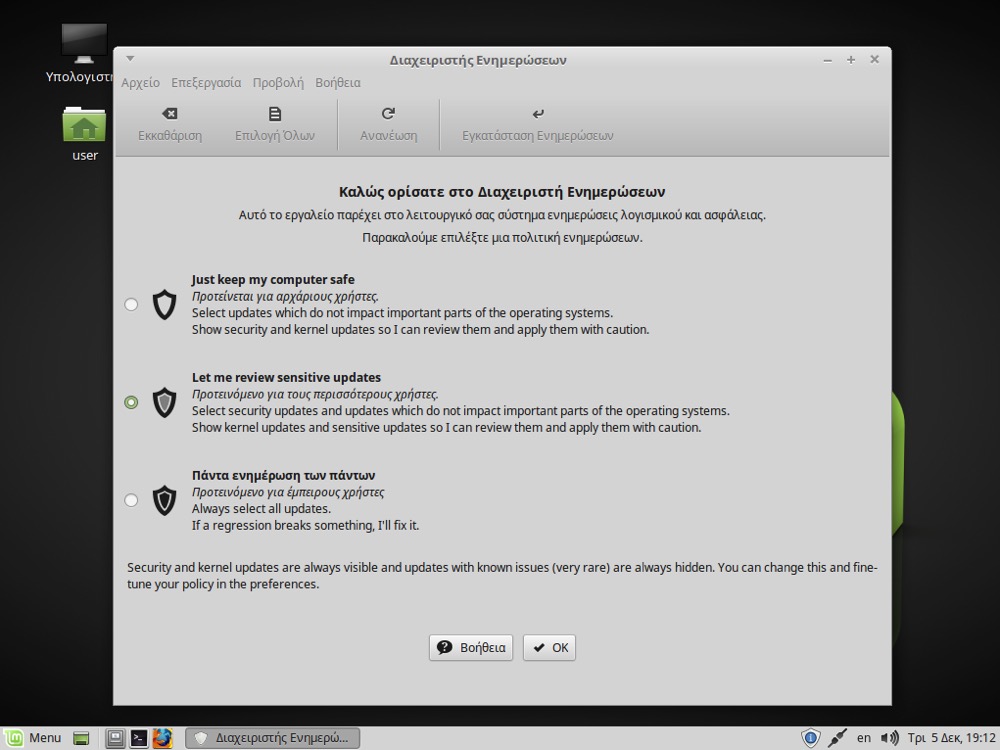Select the Just keep my computer safe radio button
1000x750 pixels.
pyautogui.click(x=131, y=304)
